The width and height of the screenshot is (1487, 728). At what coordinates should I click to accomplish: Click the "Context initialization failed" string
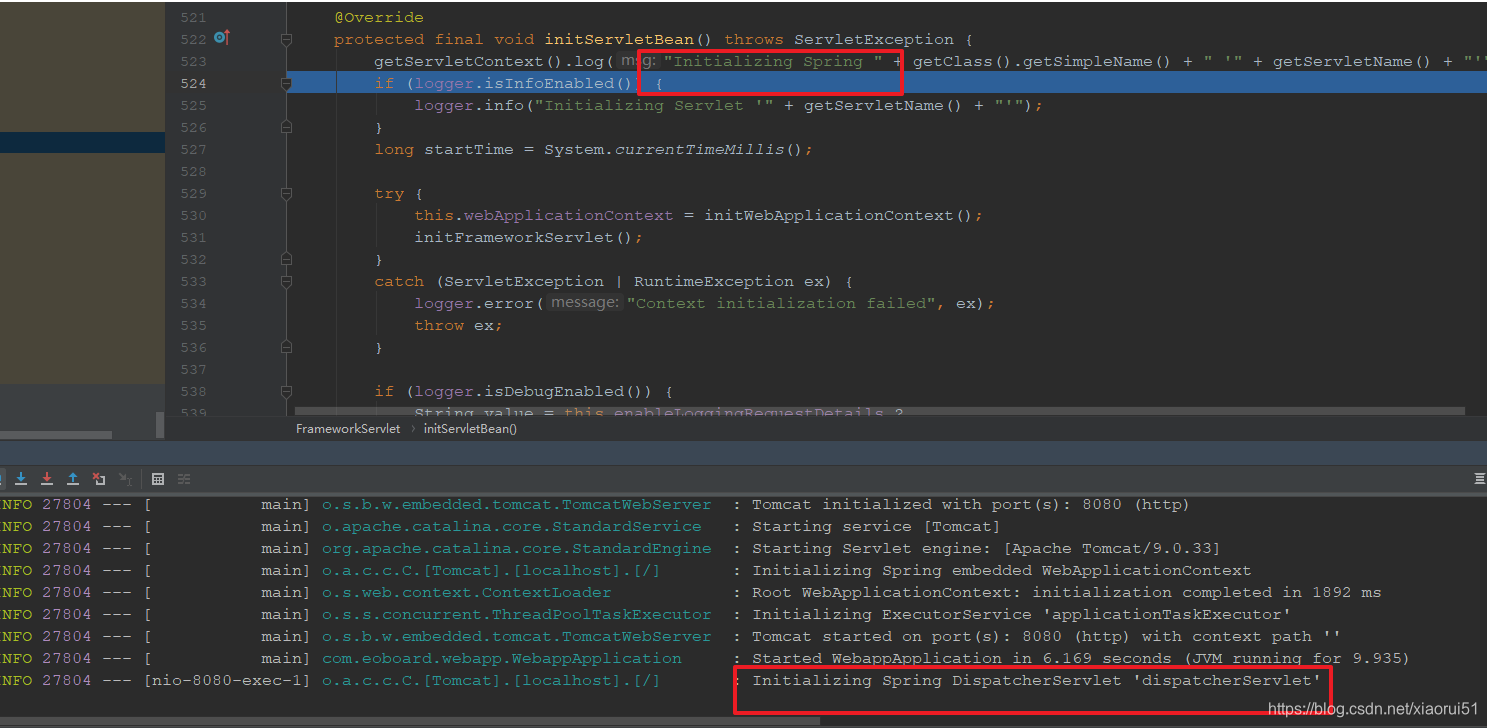782,303
